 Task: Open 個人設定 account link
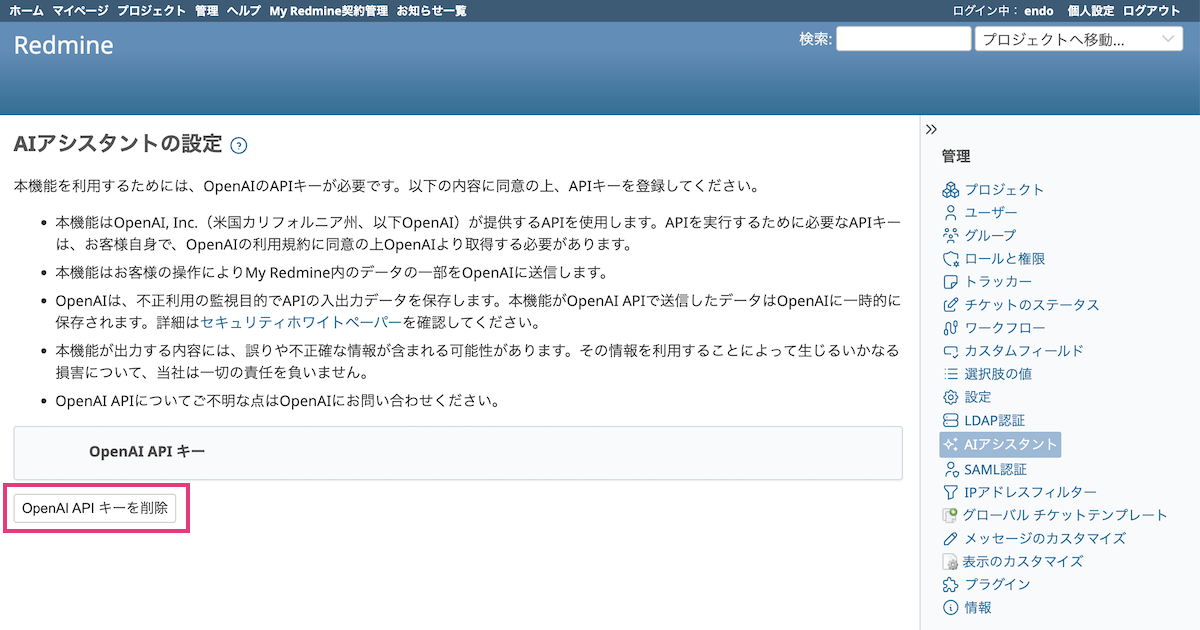(x=1091, y=10)
